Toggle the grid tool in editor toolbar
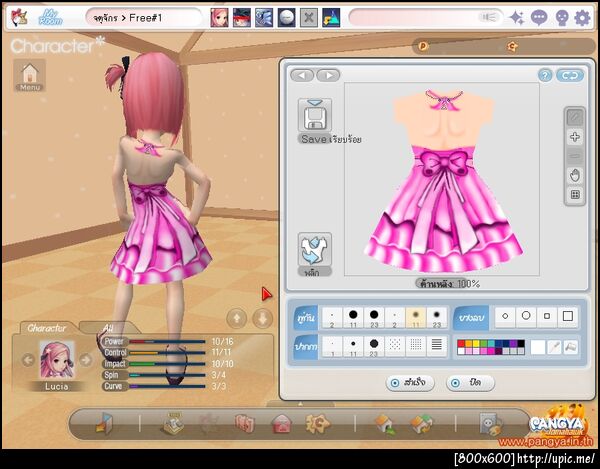600x469 pixels. [575, 195]
